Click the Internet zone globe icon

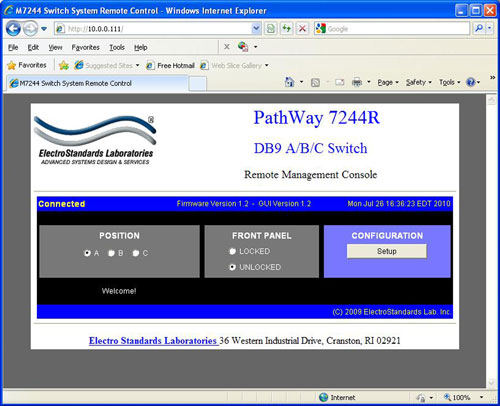pos(323,397)
